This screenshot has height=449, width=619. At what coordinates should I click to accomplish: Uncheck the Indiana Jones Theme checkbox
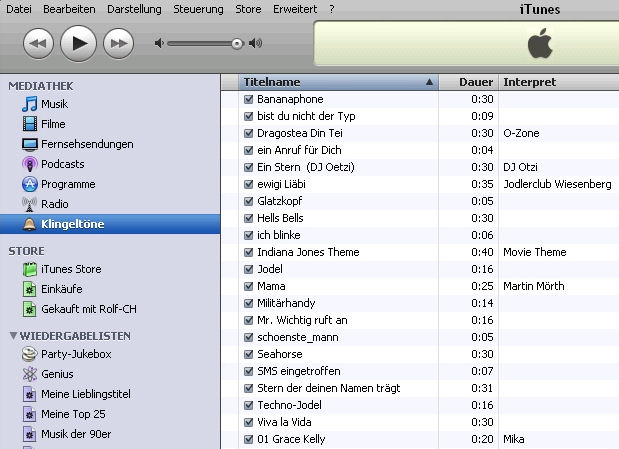[x=248, y=252]
